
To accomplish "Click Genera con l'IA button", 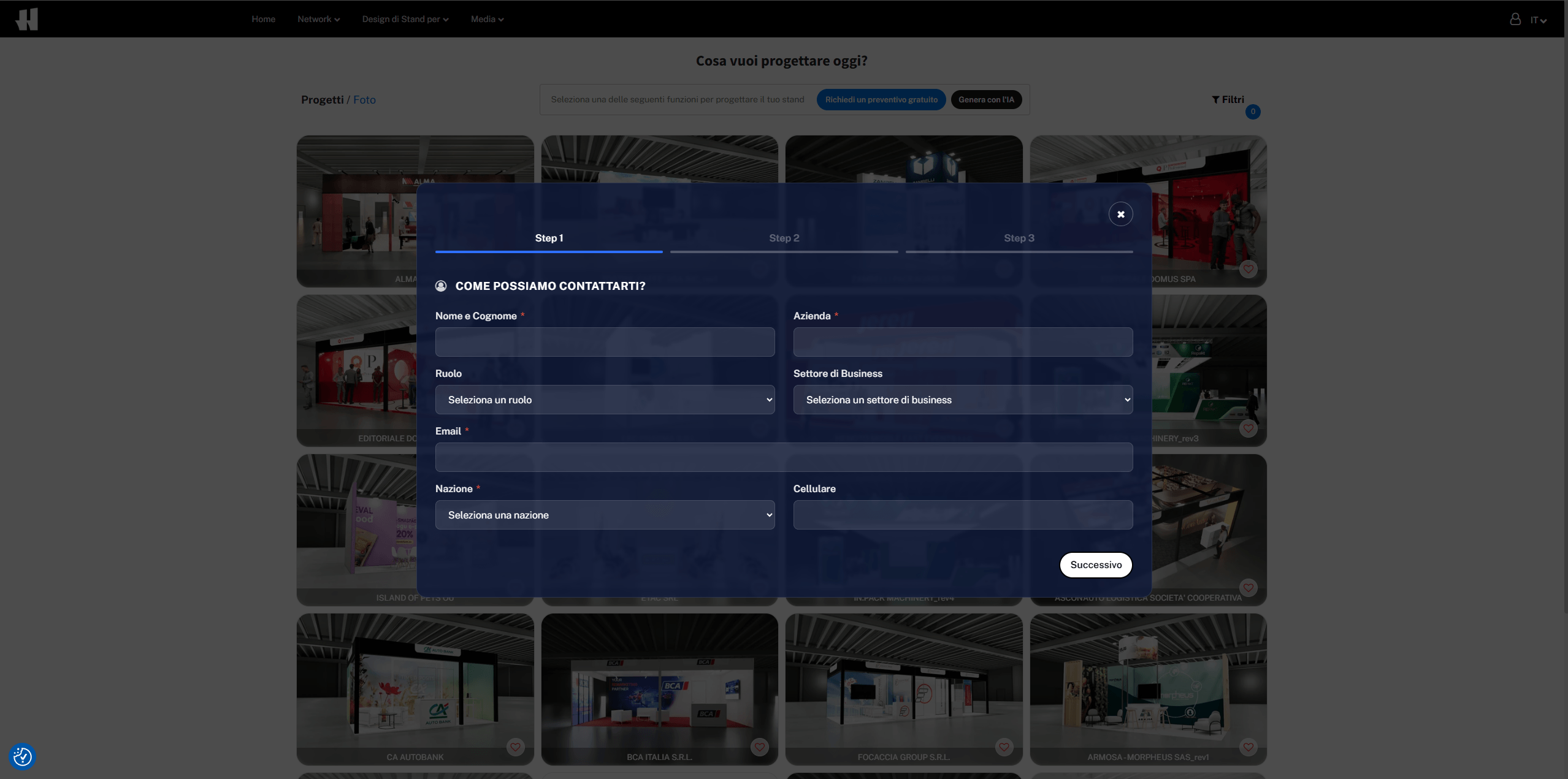I will [x=986, y=99].
